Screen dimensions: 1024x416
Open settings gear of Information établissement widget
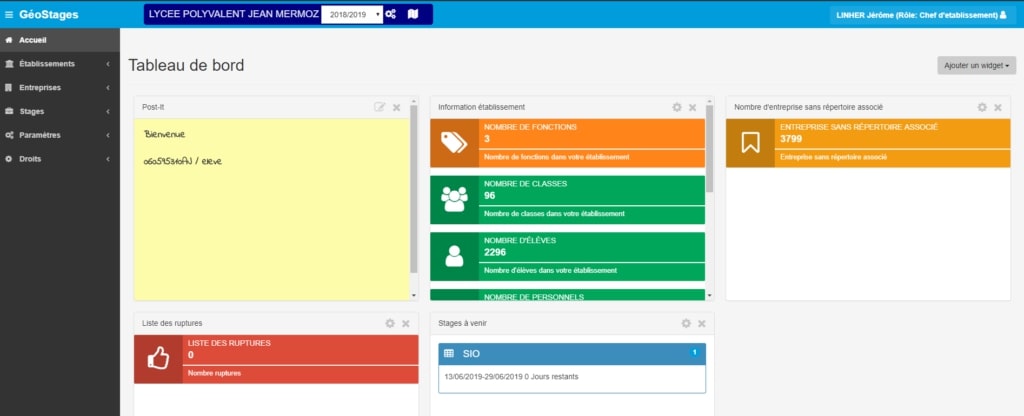click(x=677, y=107)
